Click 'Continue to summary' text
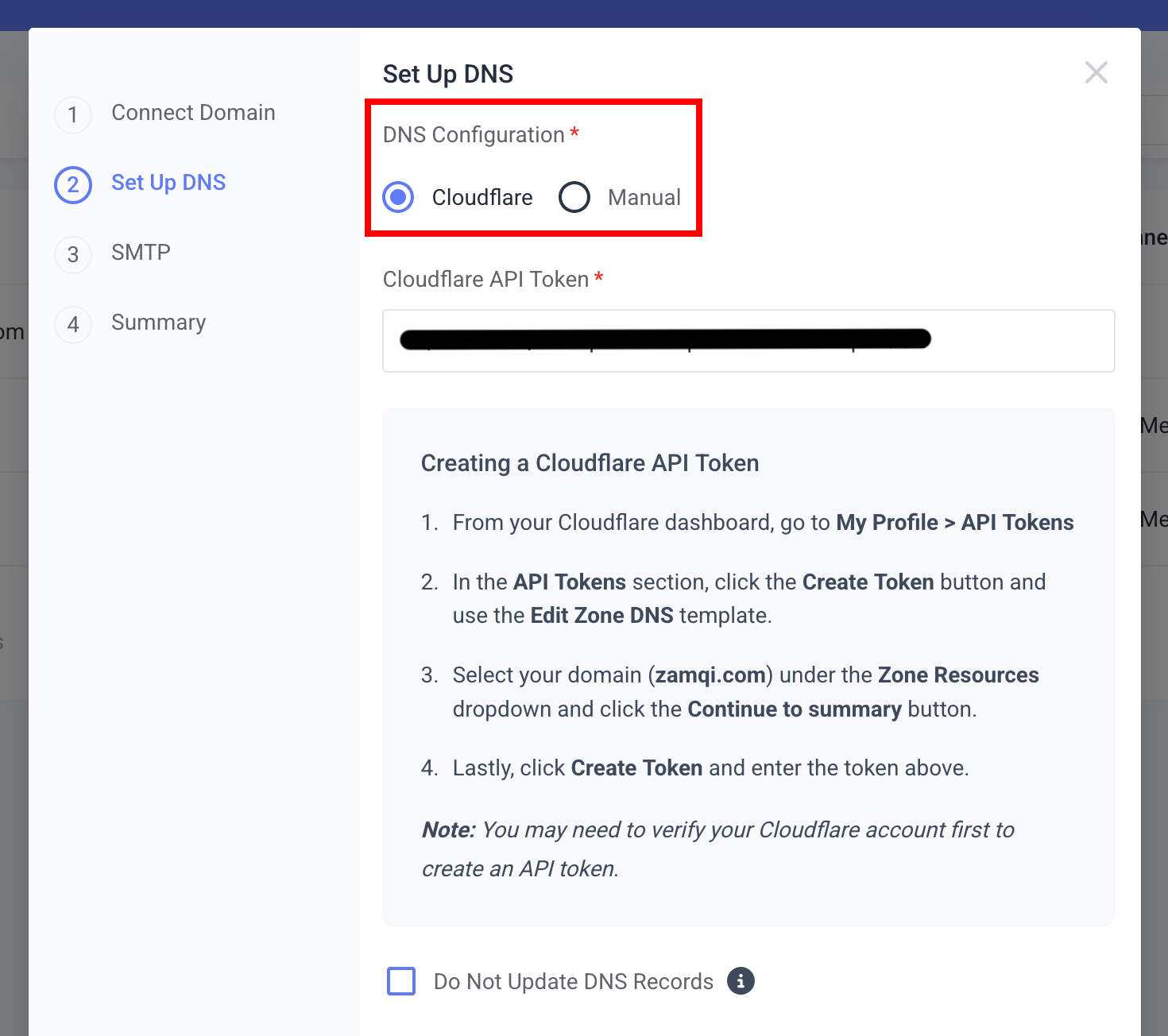Screen dimensions: 1168x1036 tap(795, 709)
